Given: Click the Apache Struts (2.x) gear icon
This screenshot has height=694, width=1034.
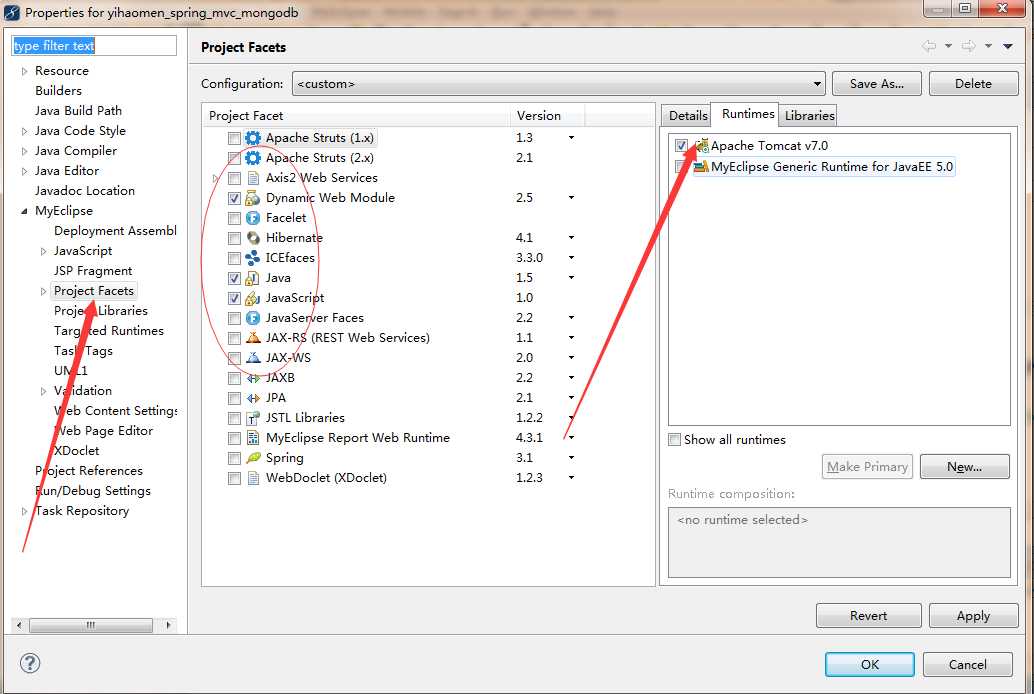Looking at the screenshot, I should pos(253,158).
